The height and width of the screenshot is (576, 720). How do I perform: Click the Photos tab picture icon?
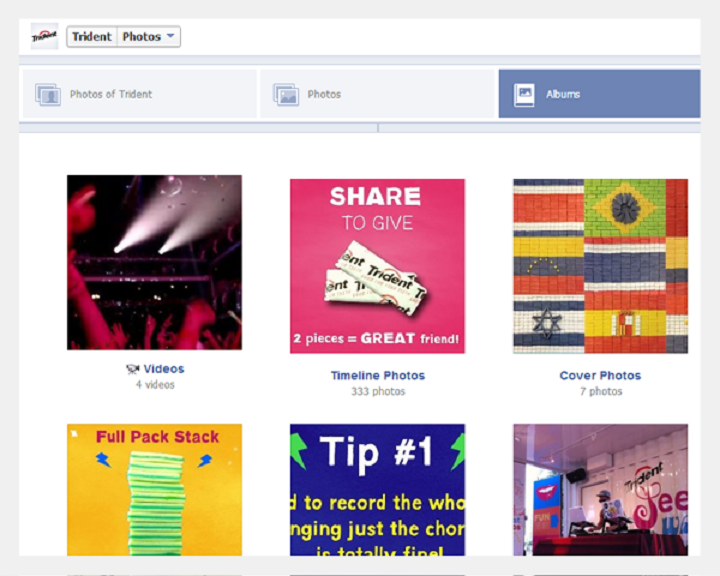(286, 94)
